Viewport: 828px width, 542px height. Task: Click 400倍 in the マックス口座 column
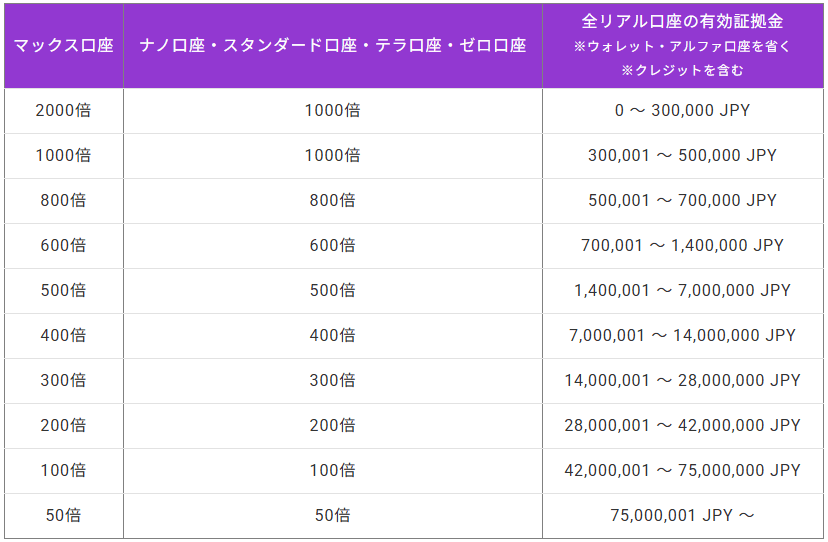[x=63, y=335]
